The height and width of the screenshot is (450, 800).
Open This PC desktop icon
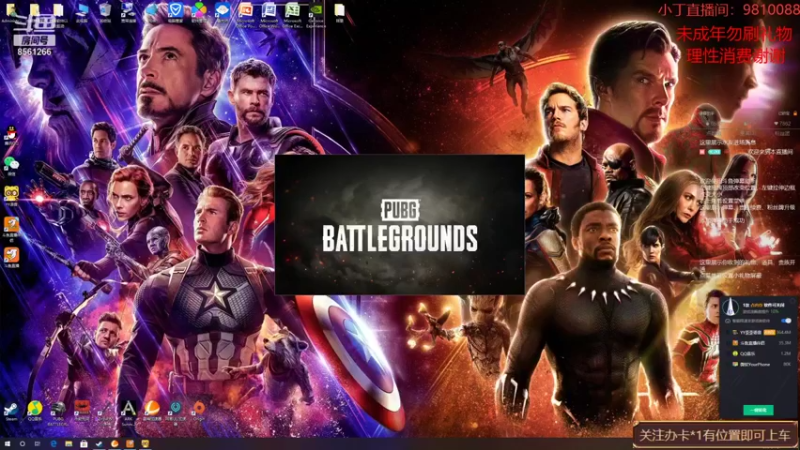pyautogui.click(x=82, y=13)
